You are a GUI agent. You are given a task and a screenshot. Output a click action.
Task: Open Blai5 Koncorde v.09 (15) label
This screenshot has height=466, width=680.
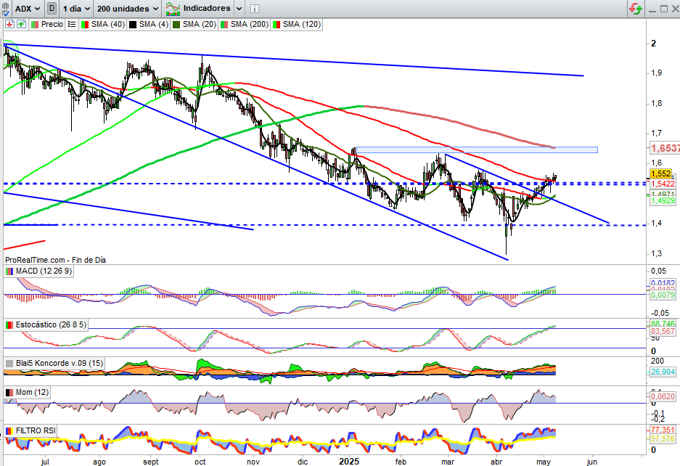click(x=59, y=363)
